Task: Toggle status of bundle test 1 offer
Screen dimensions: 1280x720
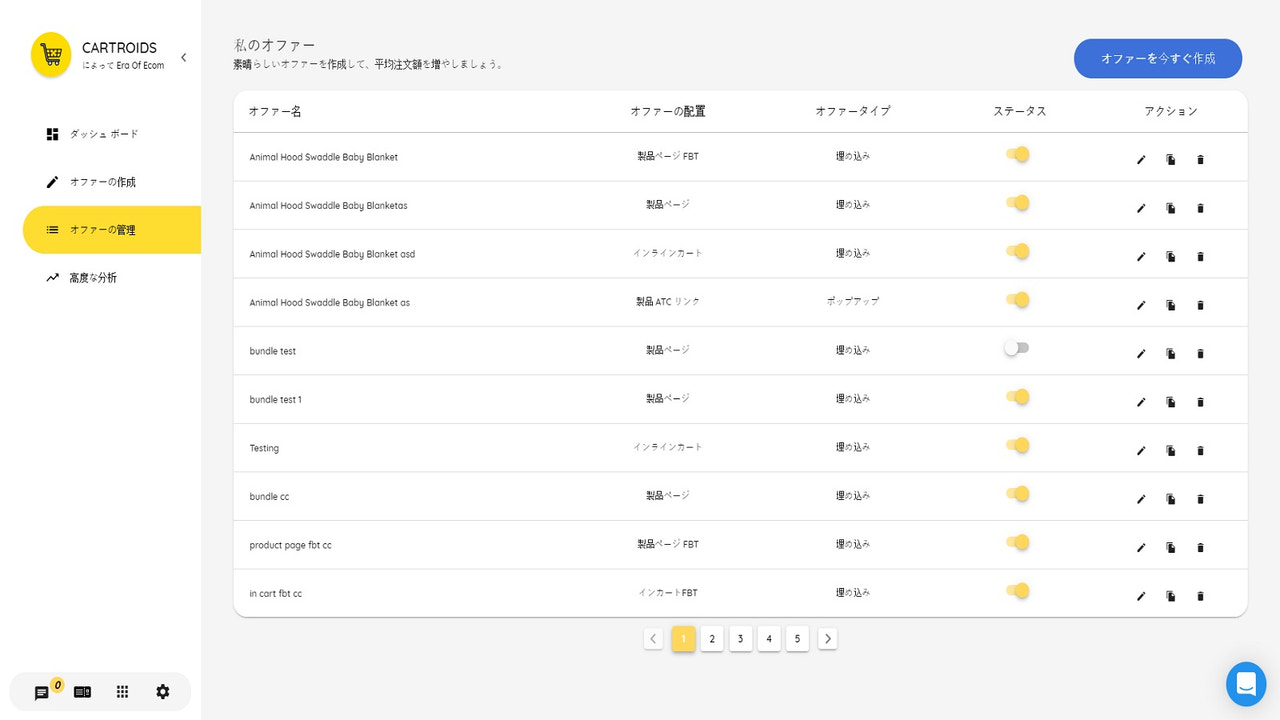Action: pos(1018,396)
